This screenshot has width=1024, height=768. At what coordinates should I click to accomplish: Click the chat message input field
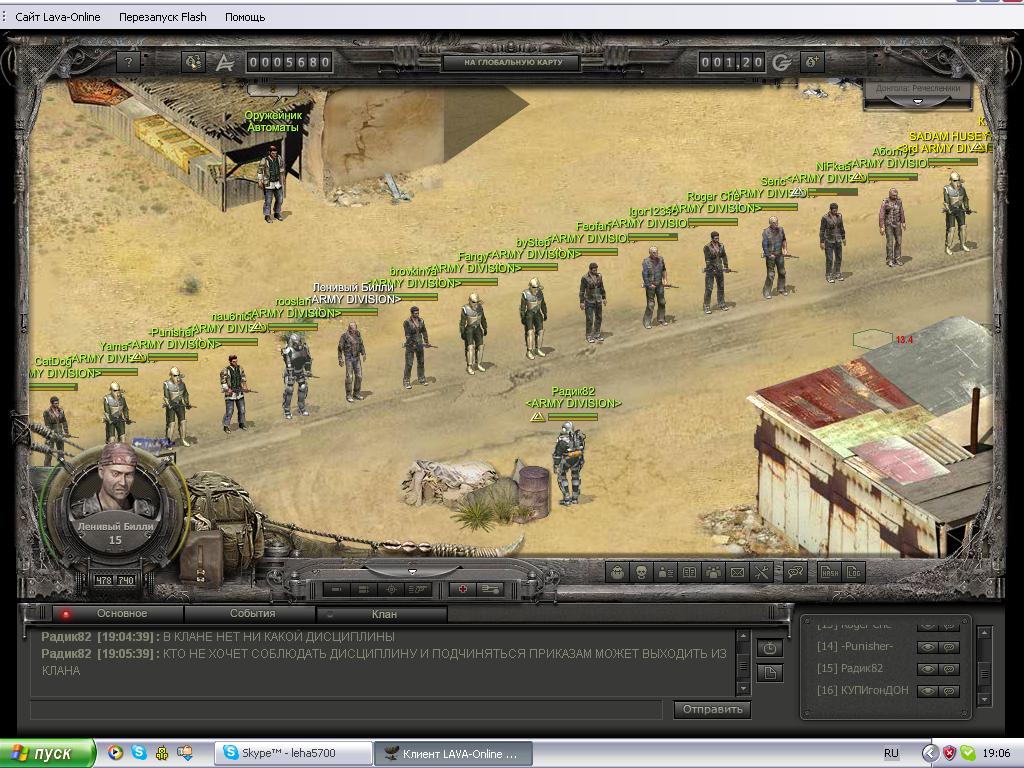[x=346, y=710]
